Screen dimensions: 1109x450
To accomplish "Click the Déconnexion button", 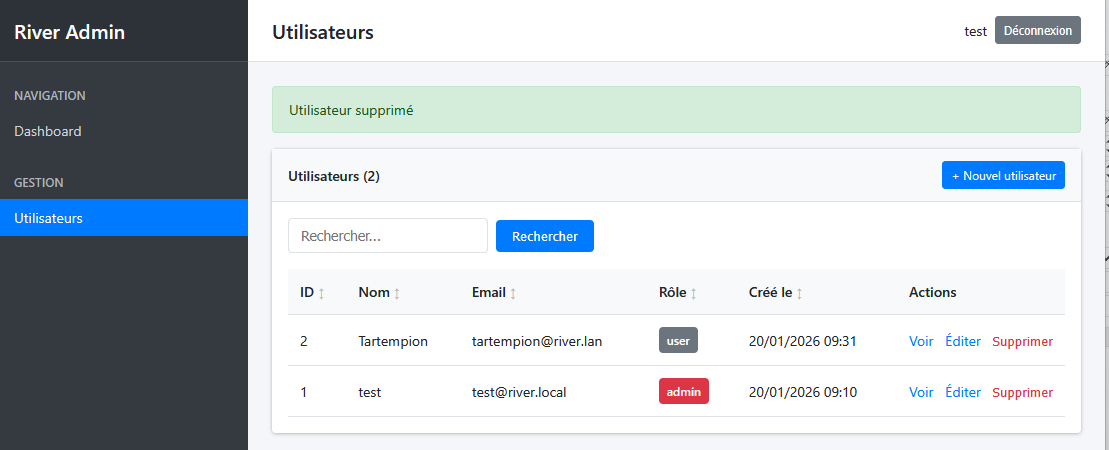I will (x=1037, y=31).
